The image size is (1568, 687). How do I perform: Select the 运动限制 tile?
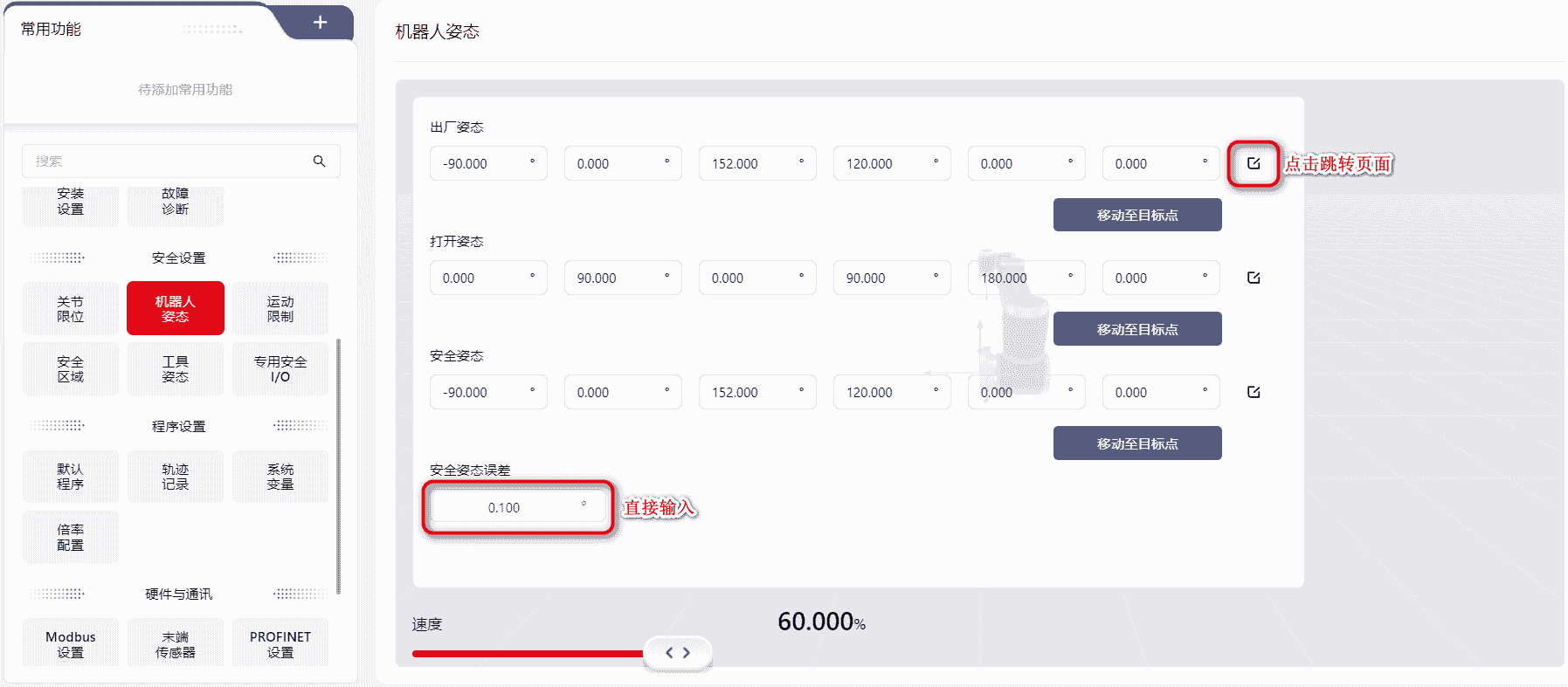tap(280, 308)
